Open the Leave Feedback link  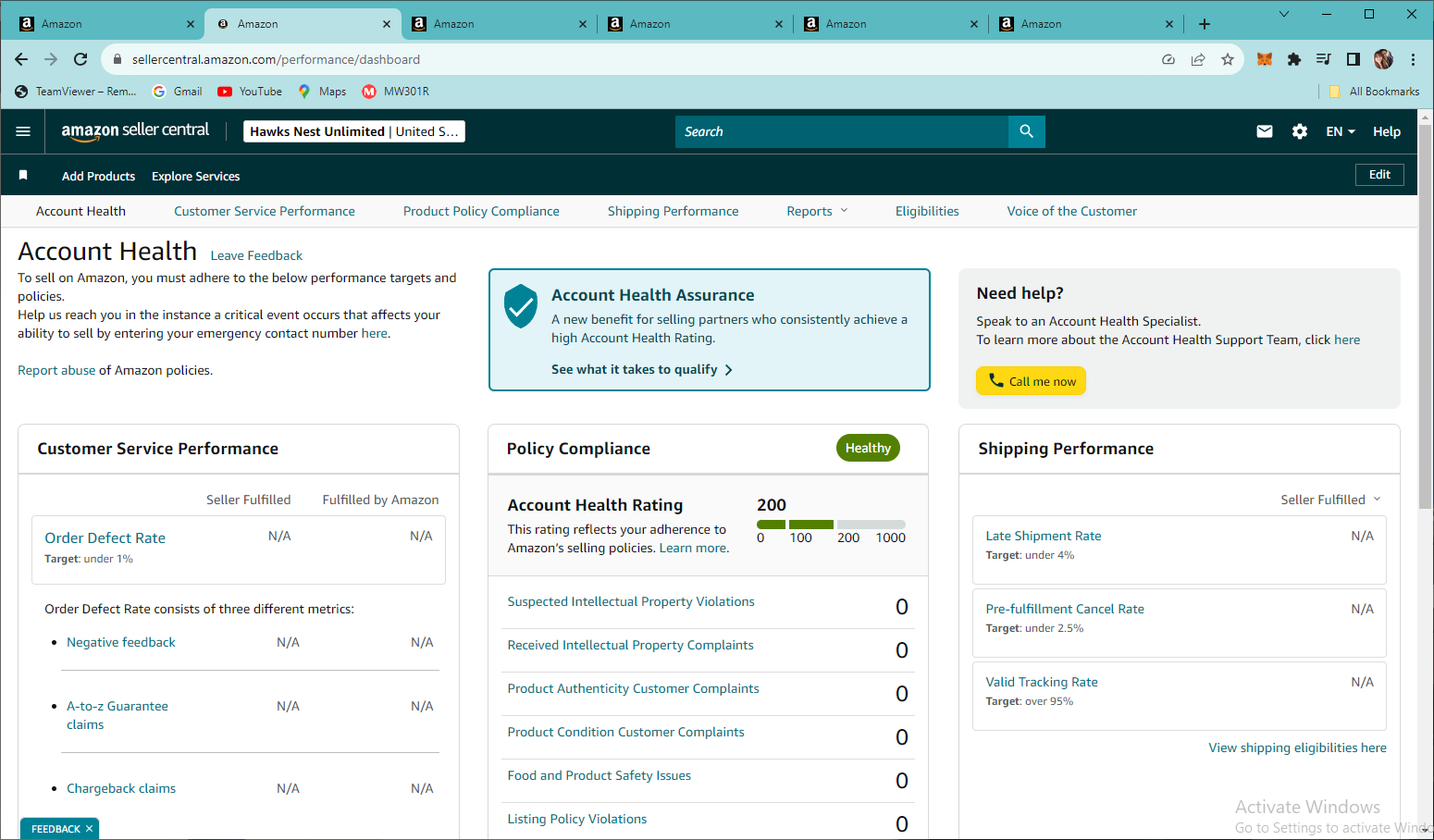256,255
